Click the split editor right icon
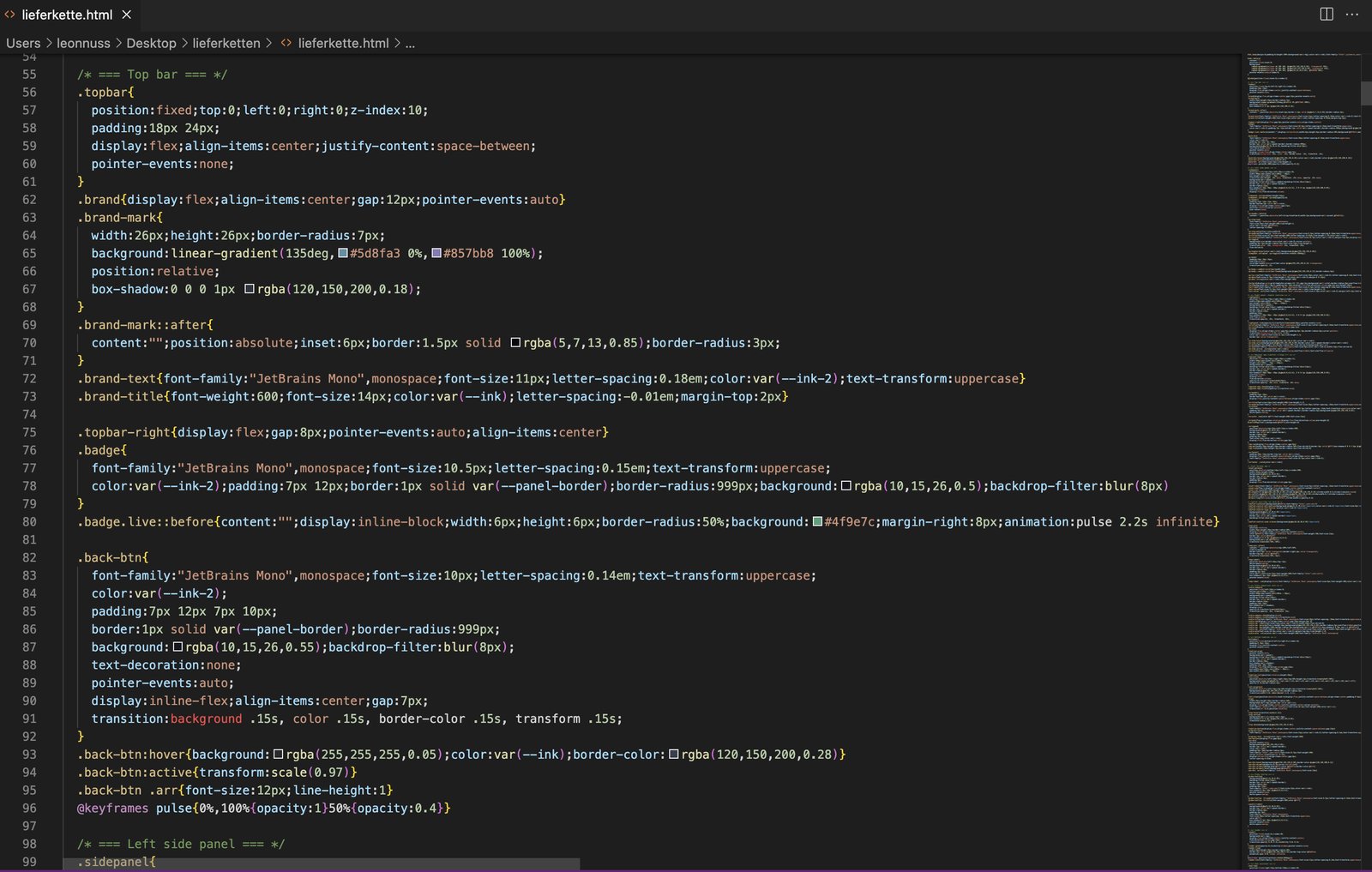Image resolution: width=1372 pixels, height=872 pixels. click(1327, 14)
